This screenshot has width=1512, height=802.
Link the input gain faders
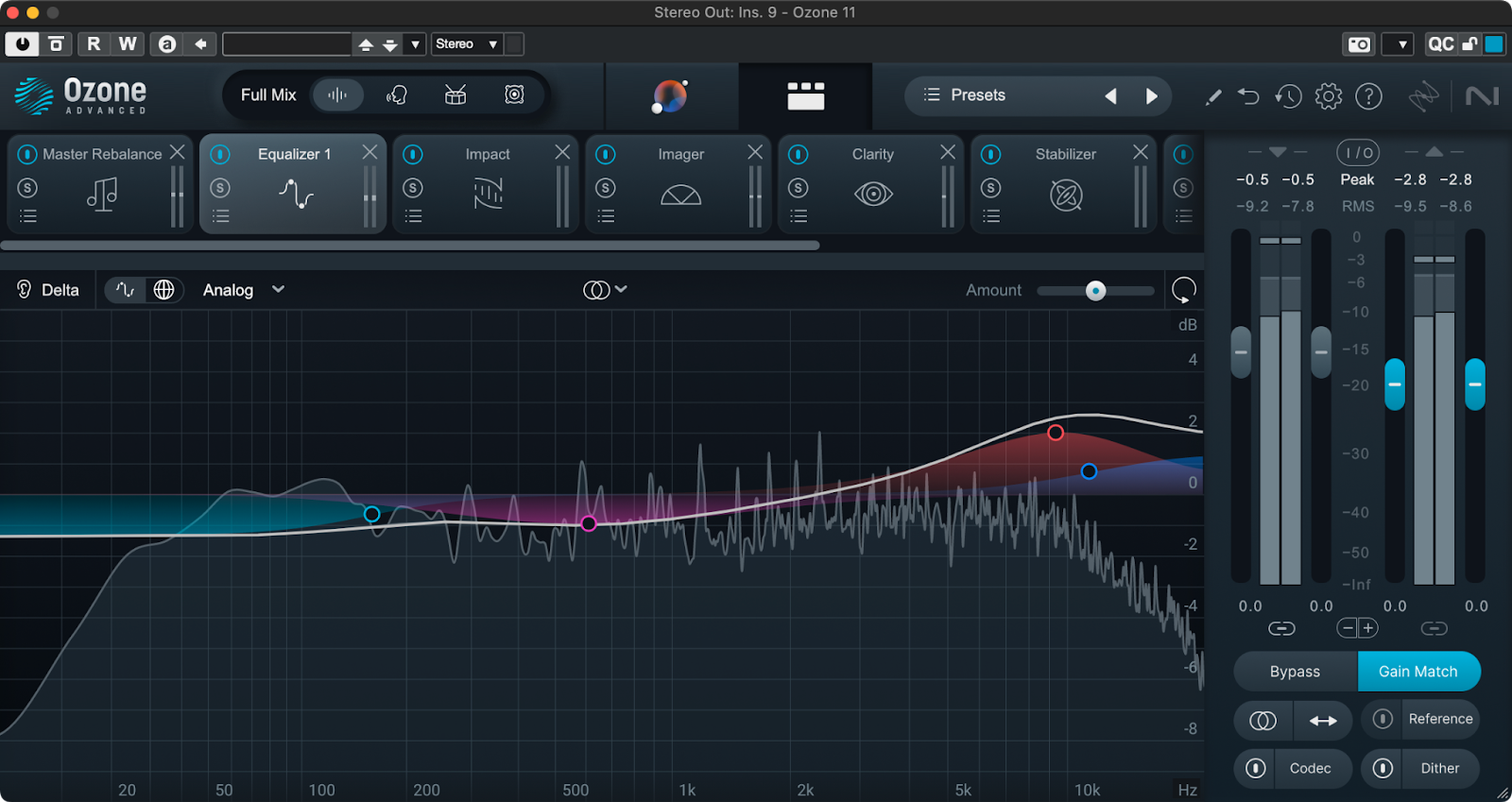pyautogui.click(x=1281, y=628)
